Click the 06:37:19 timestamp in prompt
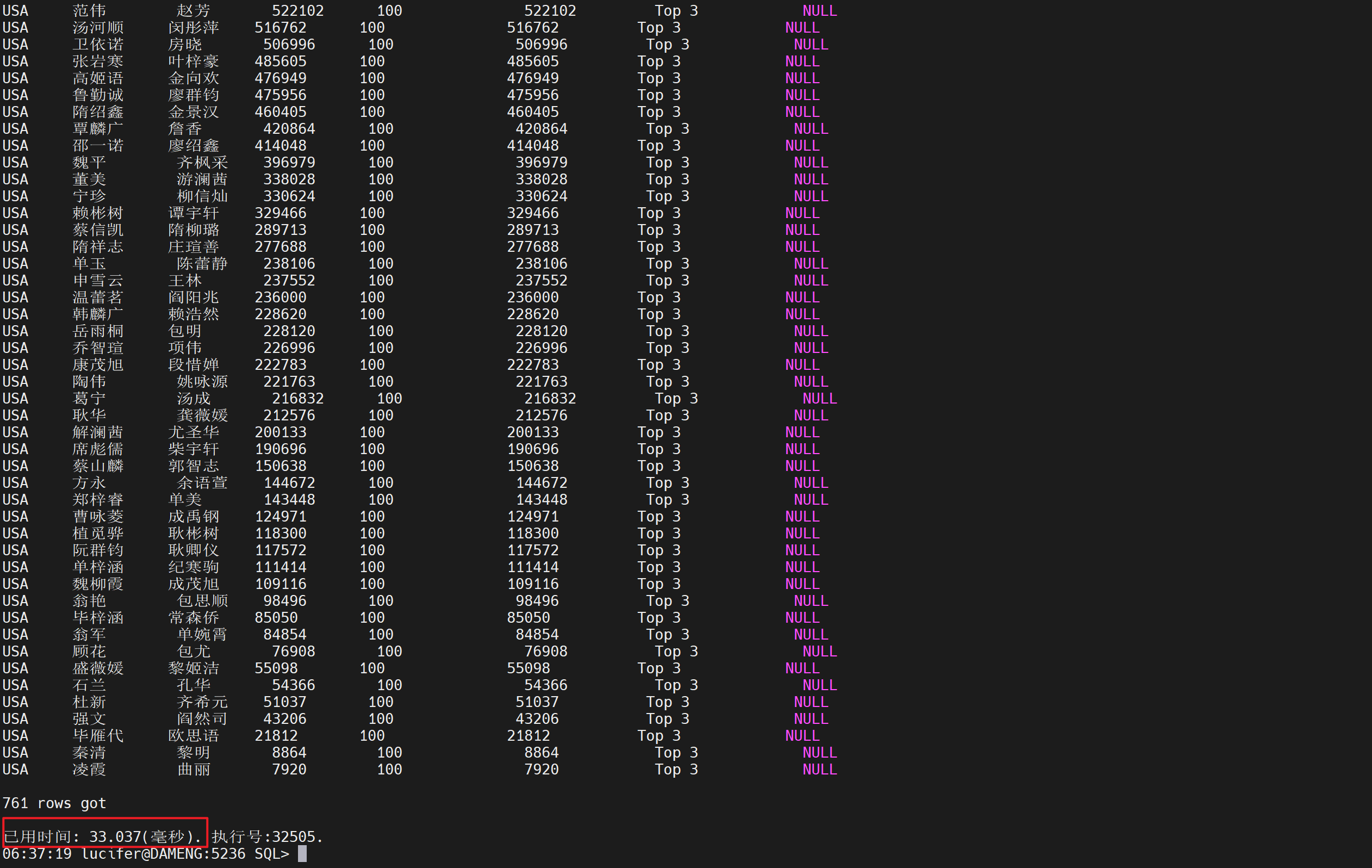 pos(37,854)
